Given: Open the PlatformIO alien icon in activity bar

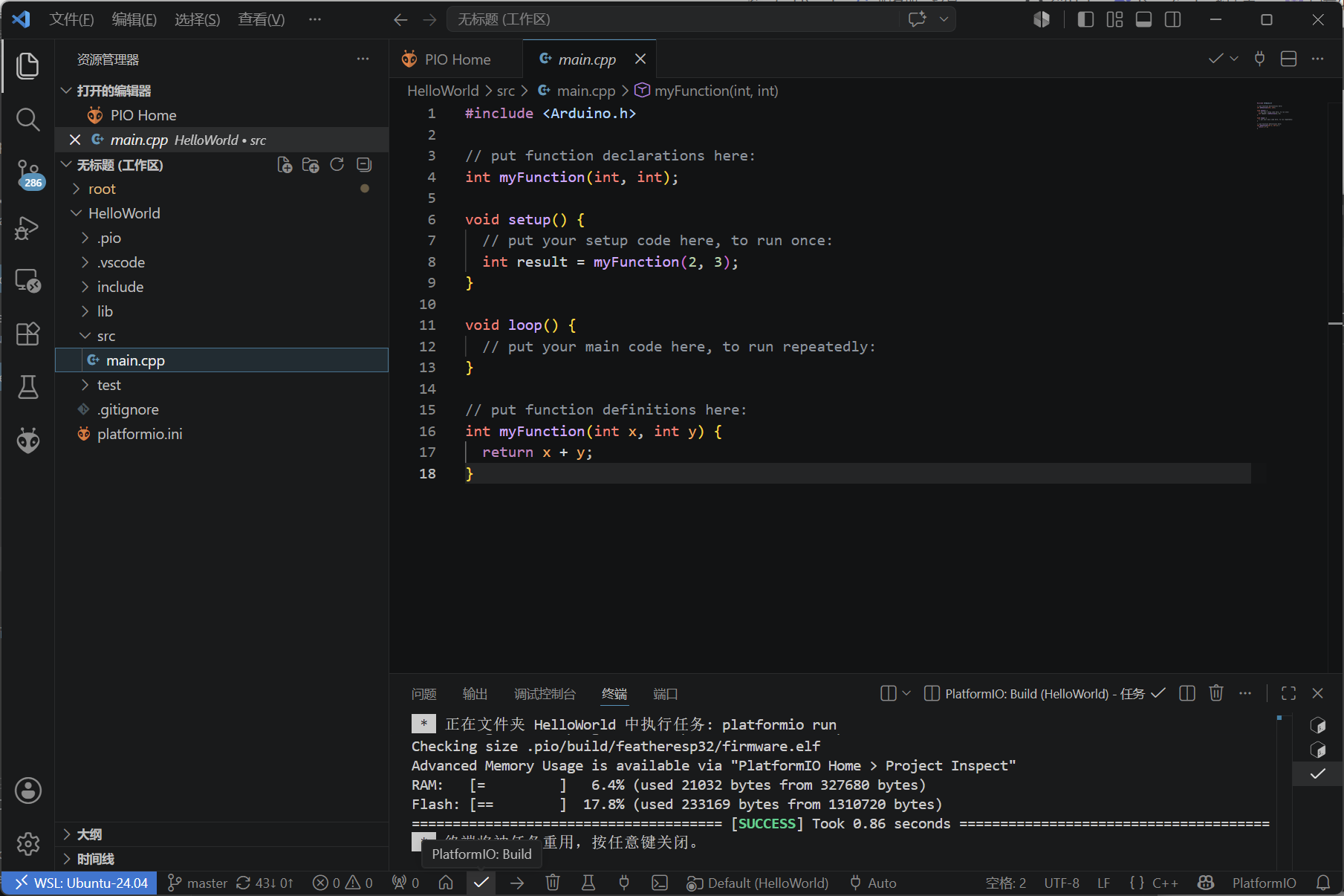Looking at the screenshot, I should [x=28, y=441].
